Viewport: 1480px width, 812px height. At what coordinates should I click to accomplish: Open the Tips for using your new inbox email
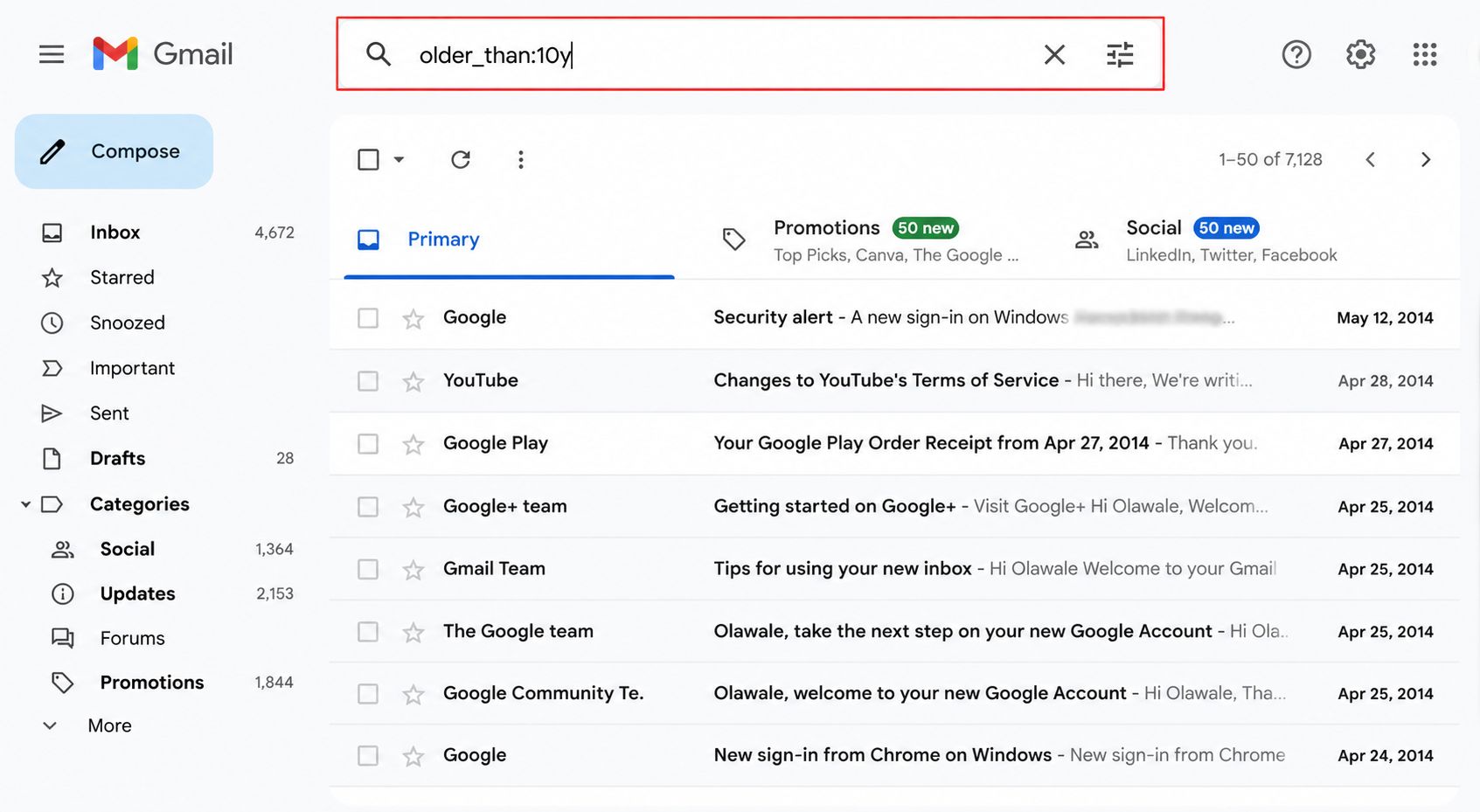895,569
